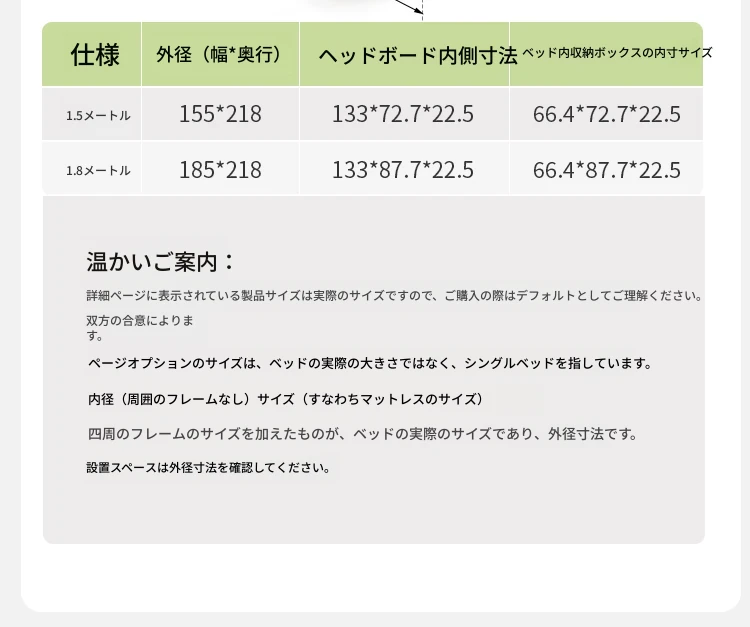Viewport: 750px width, 627px height.
Task: Click the ヘッドボード内側寸法 header
Action: 417,56
